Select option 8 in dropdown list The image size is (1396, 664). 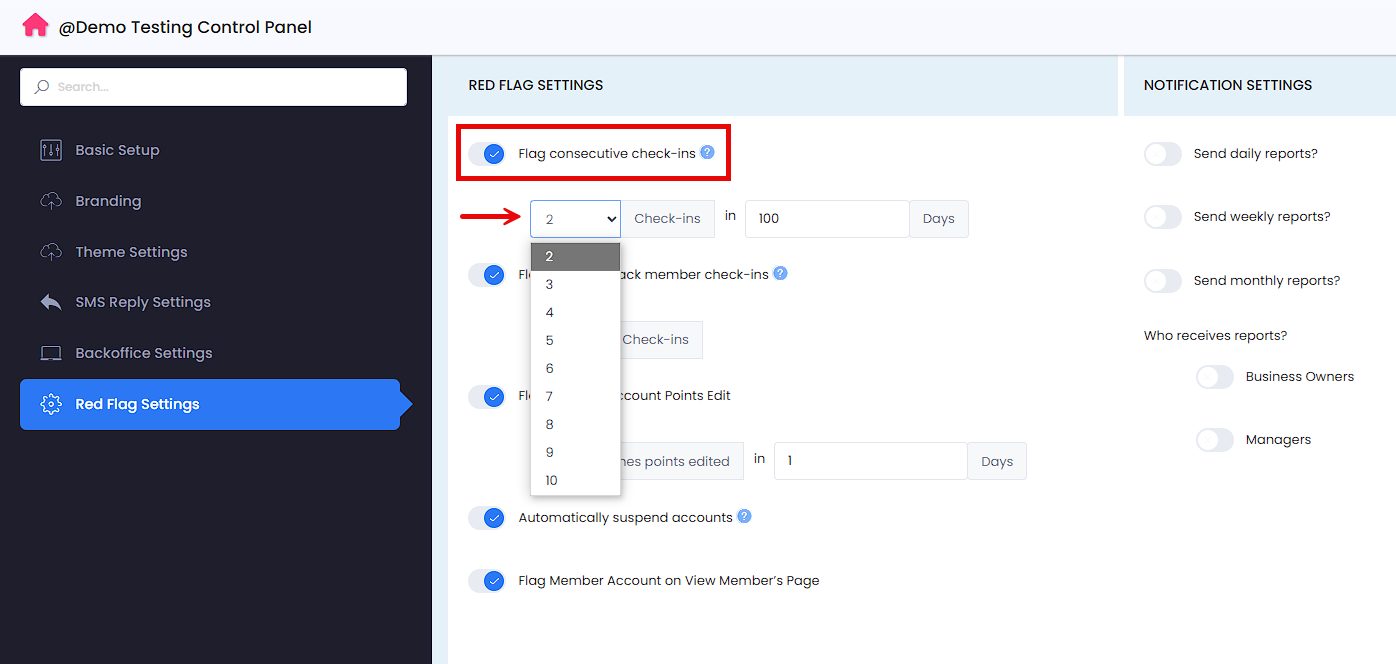point(575,425)
